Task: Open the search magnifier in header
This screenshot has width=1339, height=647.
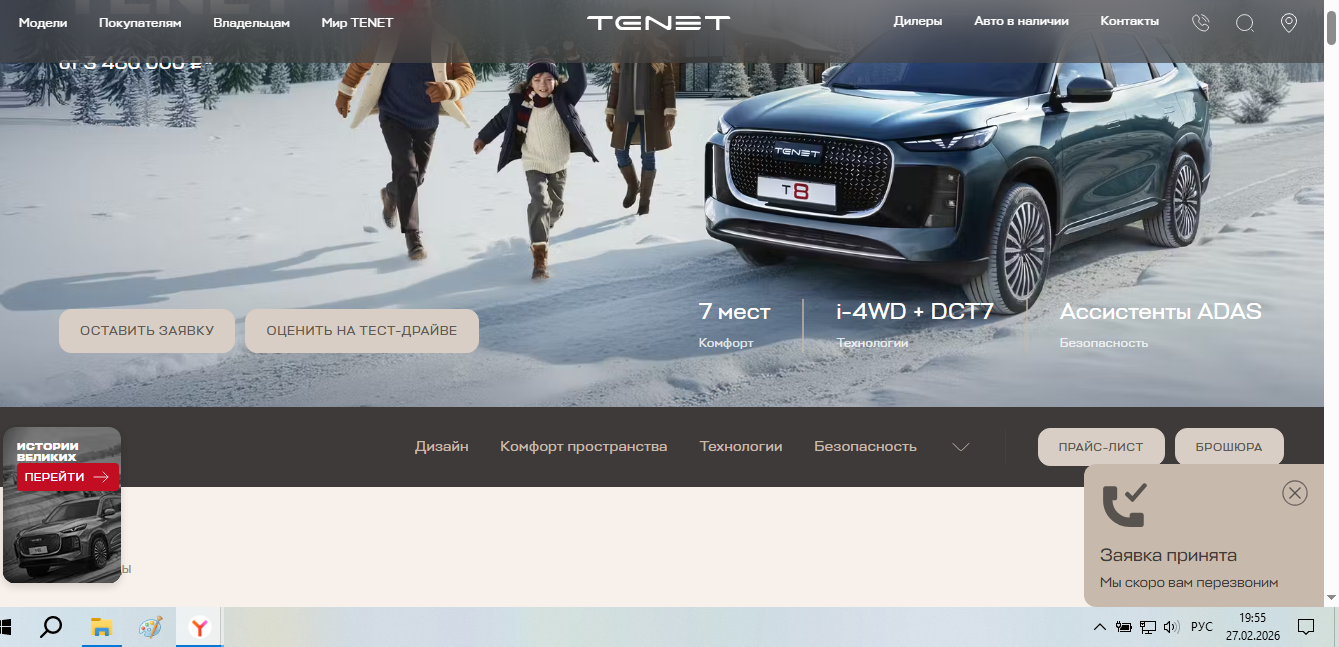Action: click(x=1245, y=23)
